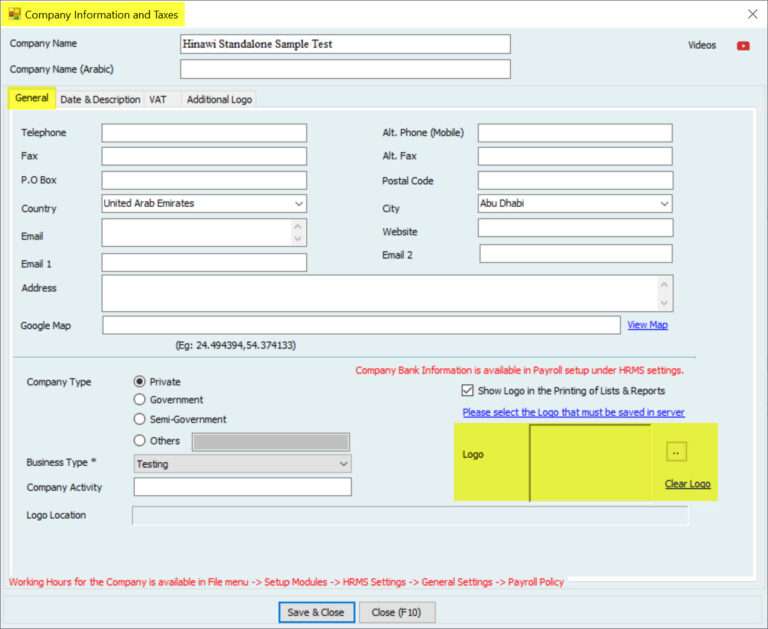Viewport: 768px width, 629px height.
Task: Open the View Map link
Action: (647, 325)
